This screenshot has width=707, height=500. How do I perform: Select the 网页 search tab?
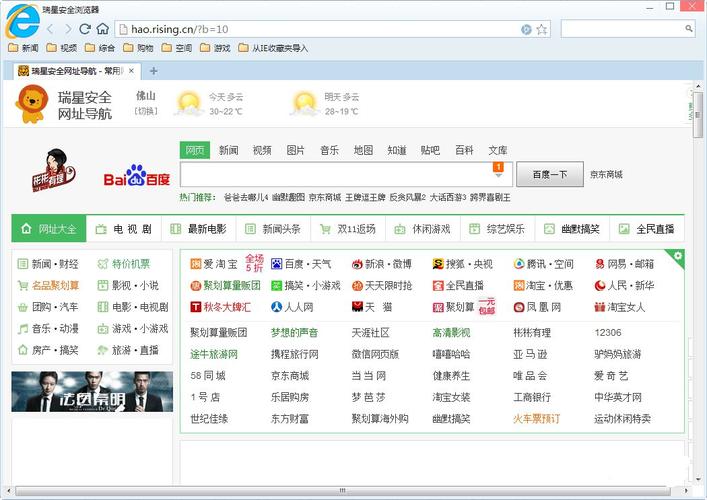195,150
